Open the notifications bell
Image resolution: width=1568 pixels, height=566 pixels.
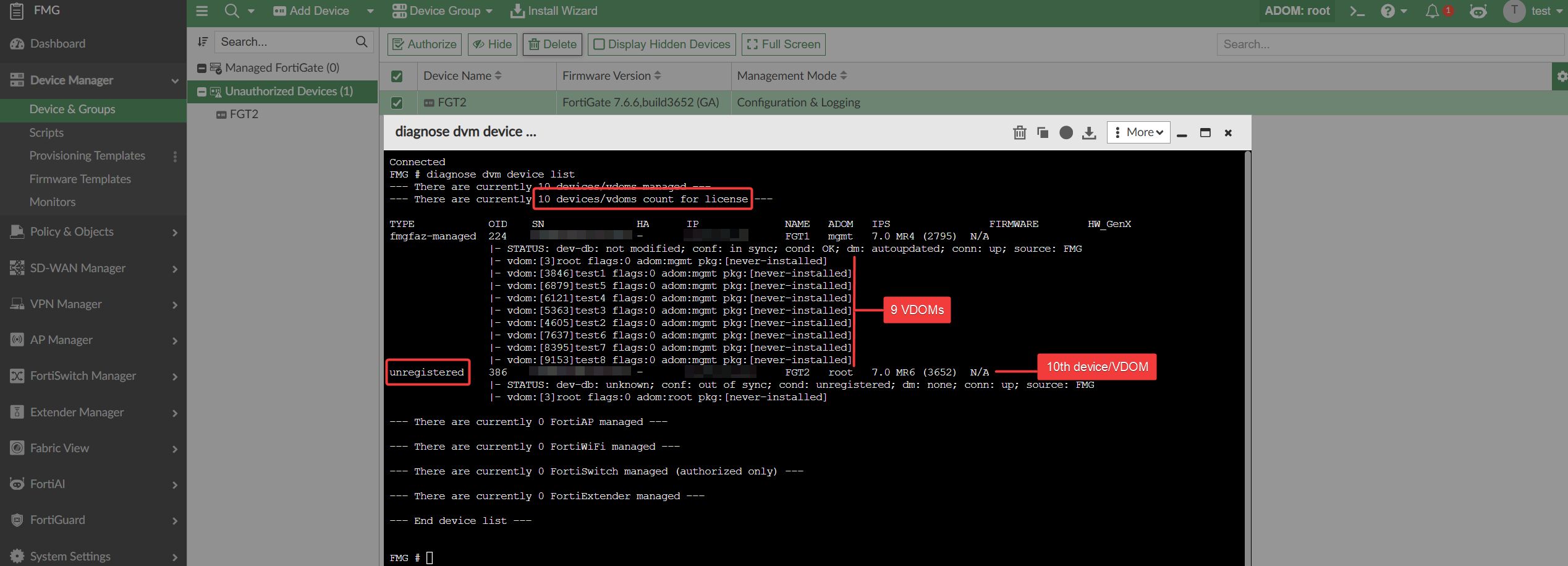point(1432,11)
